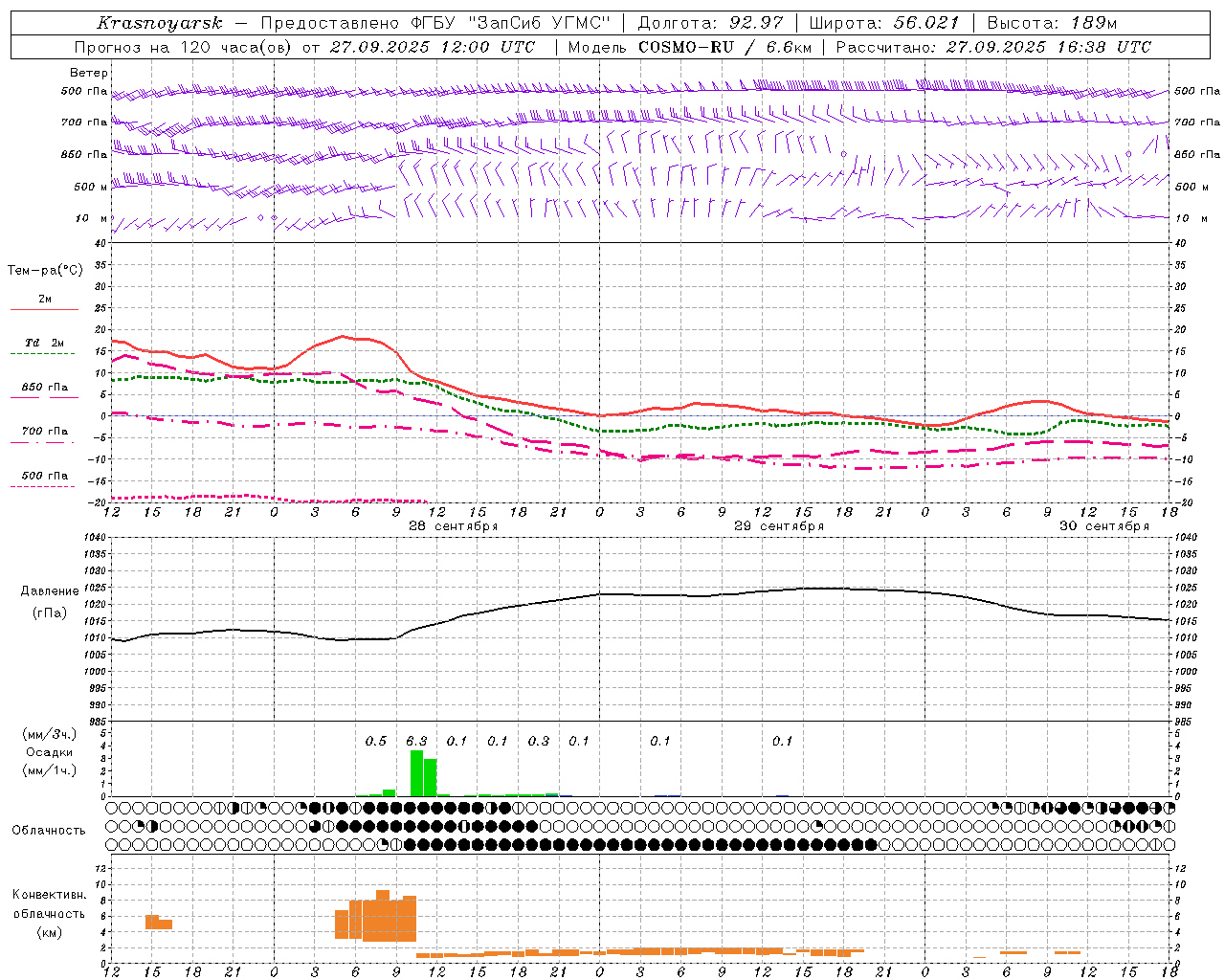The width and height of the screenshot is (1225, 980).
Task: Click the '700 гПа' temperature legend entry
Action: [x=44, y=431]
